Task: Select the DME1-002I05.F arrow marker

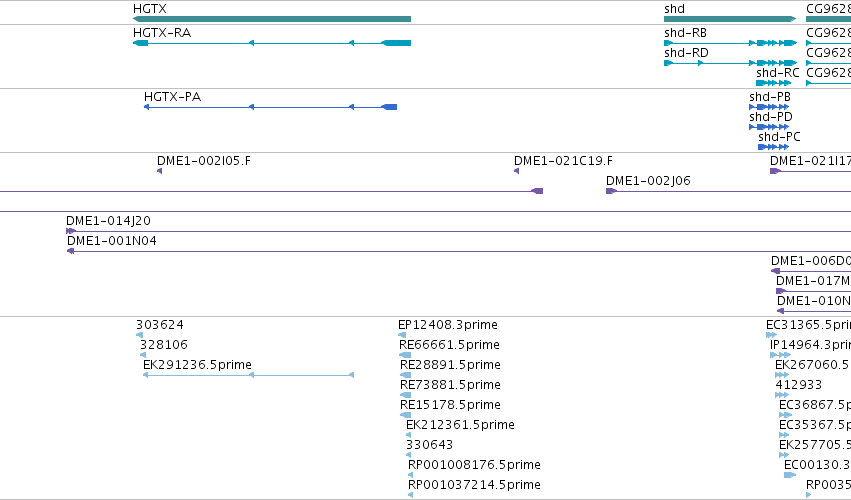Action: pyautogui.click(x=160, y=171)
